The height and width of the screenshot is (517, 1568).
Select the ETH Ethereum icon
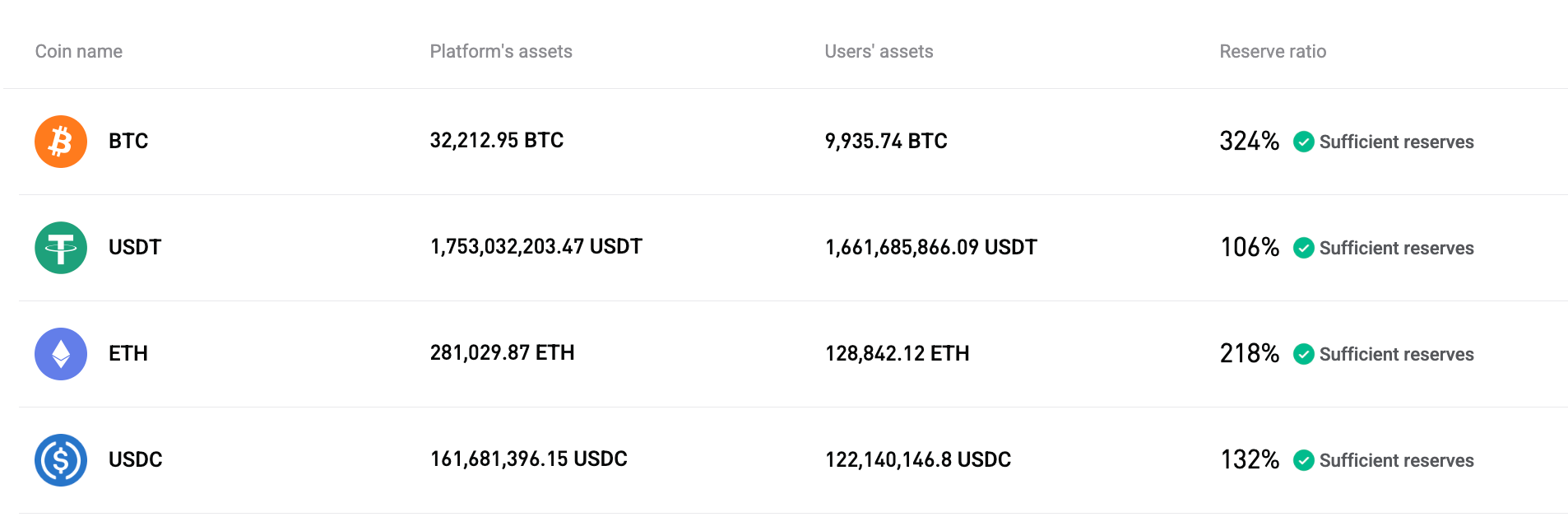tap(60, 354)
